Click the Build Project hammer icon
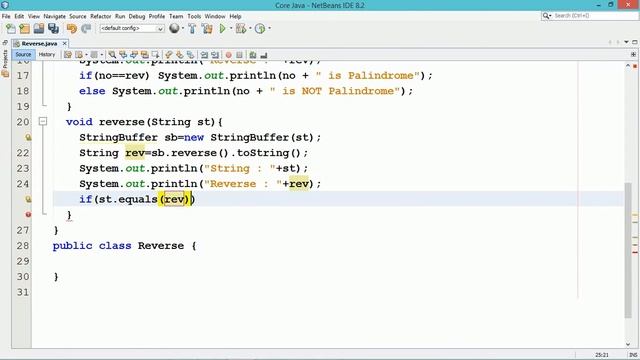The width and height of the screenshot is (640, 360). tap(192, 29)
